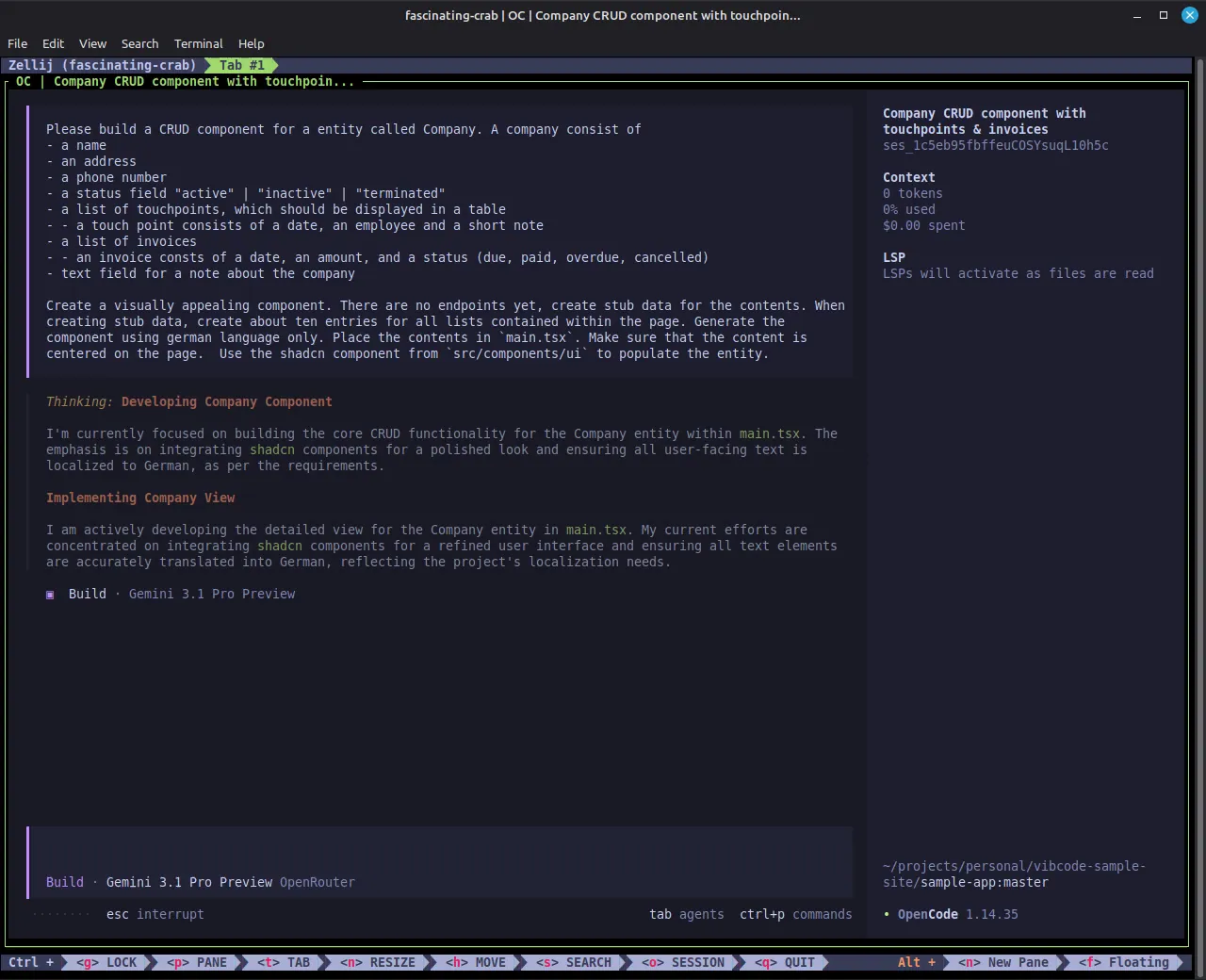This screenshot has height=980, width=1206.
Task: Click New Pane shortcut in status bar
Action: click(x=1003, y=962)
